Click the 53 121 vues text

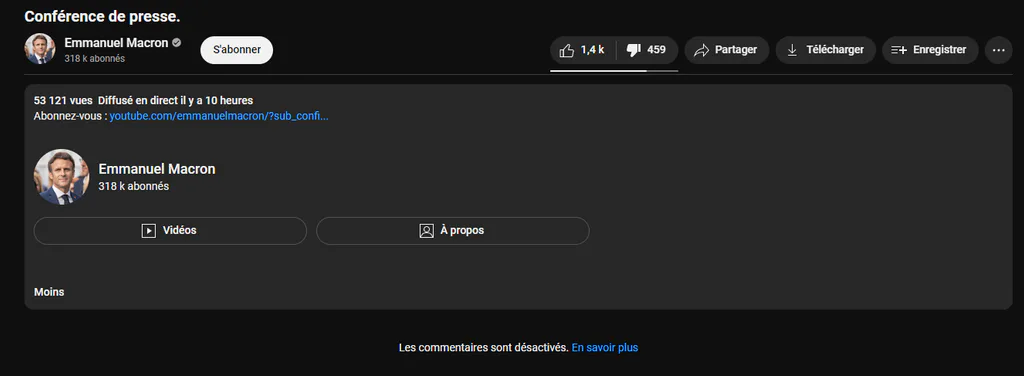point(63,101)
